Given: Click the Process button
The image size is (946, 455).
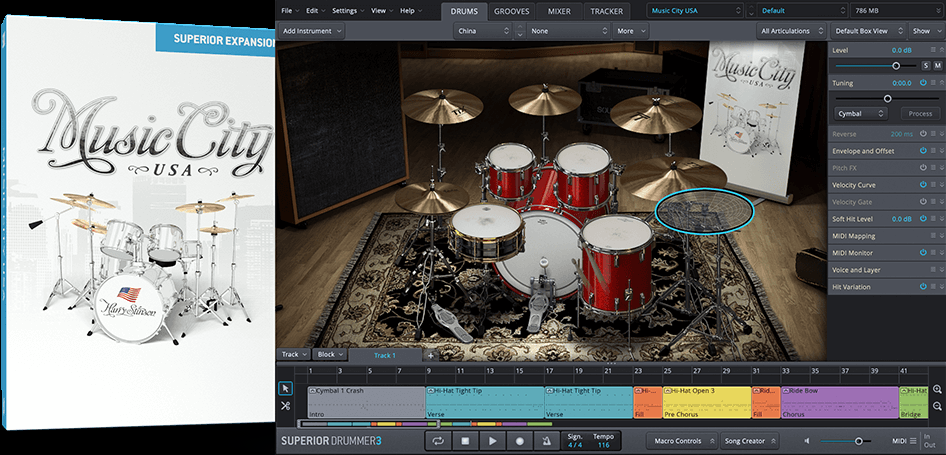Looking at the screenshot, I should click(920, 113).
